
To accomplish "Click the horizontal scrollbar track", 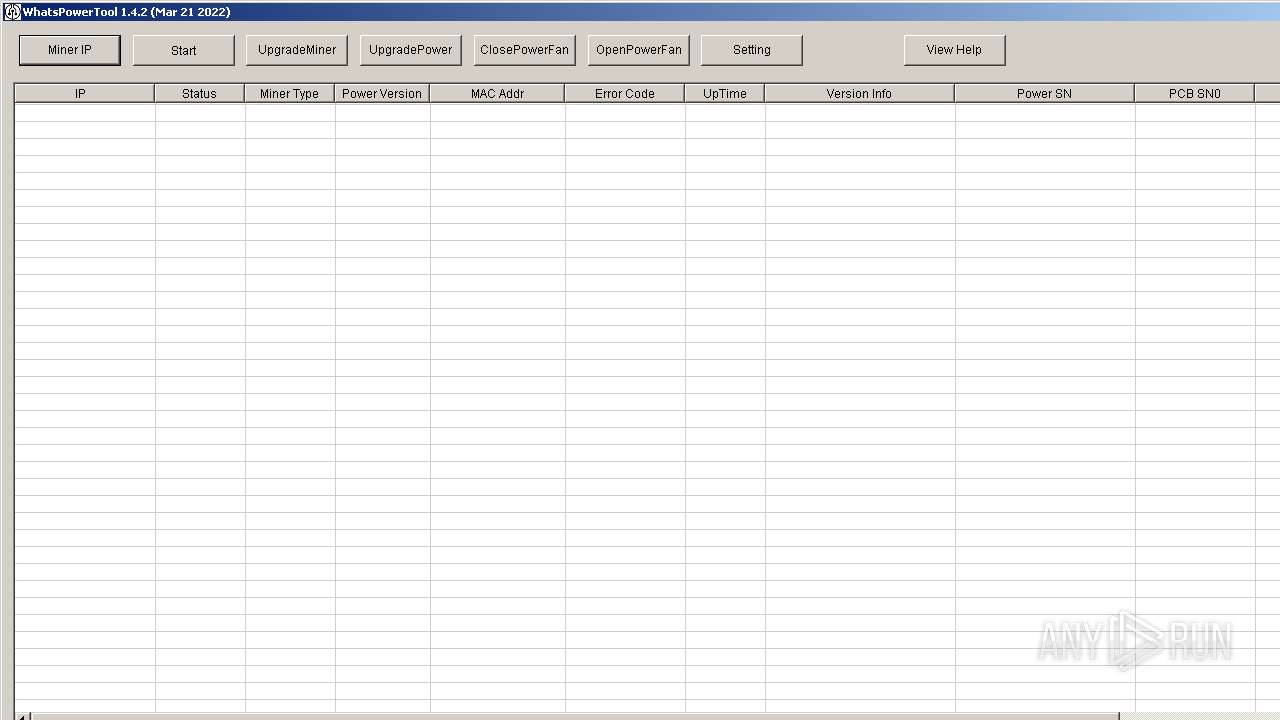I will coord(1199,716).
